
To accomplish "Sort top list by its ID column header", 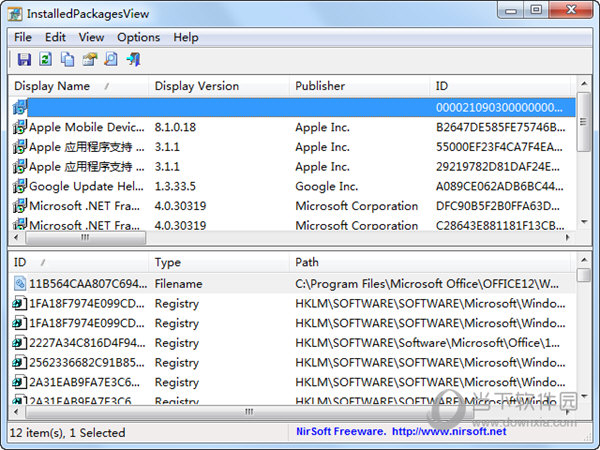I will click(x=500, y=86).
